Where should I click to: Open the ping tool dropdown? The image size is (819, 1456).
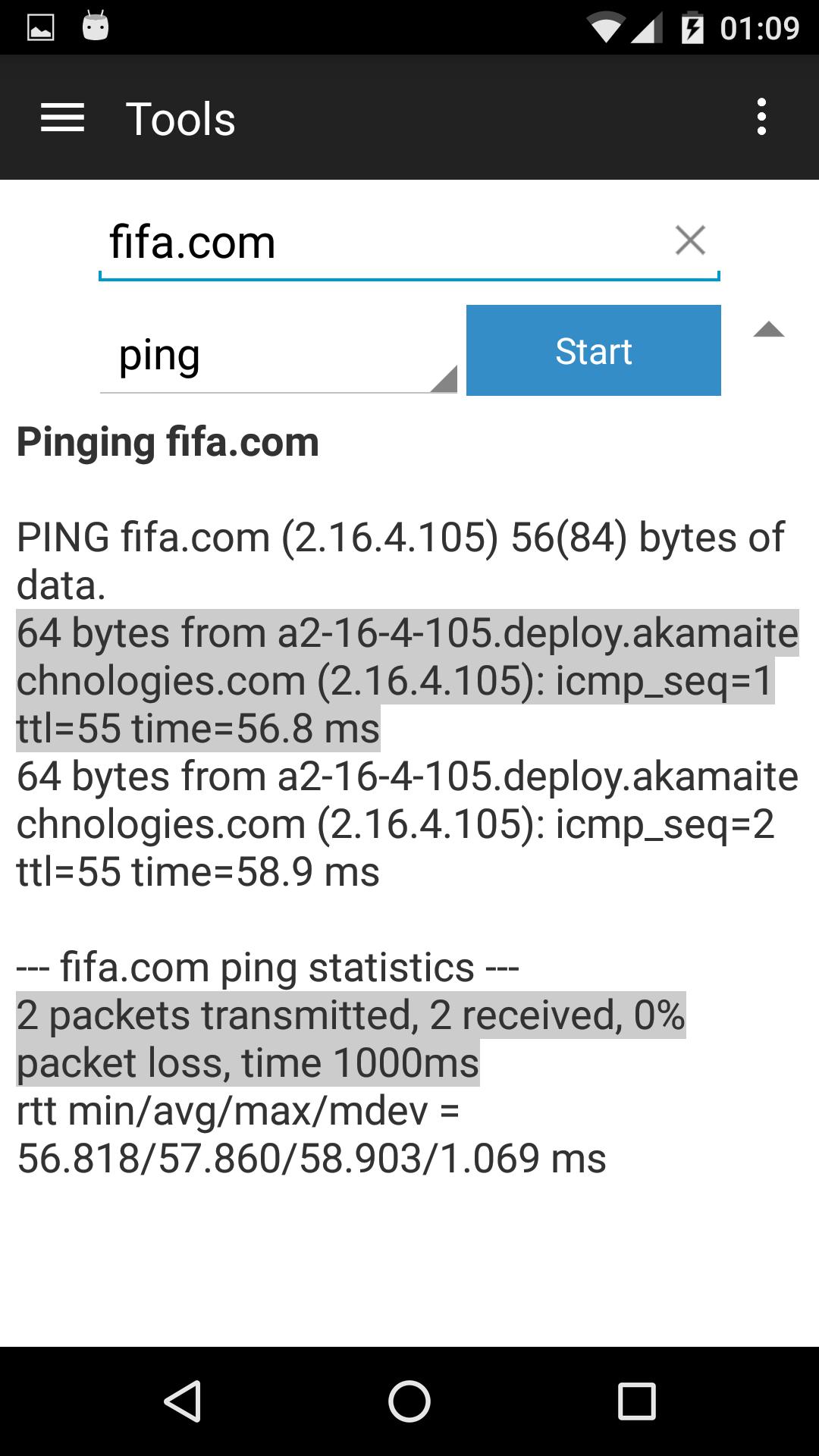pos(278,355)
